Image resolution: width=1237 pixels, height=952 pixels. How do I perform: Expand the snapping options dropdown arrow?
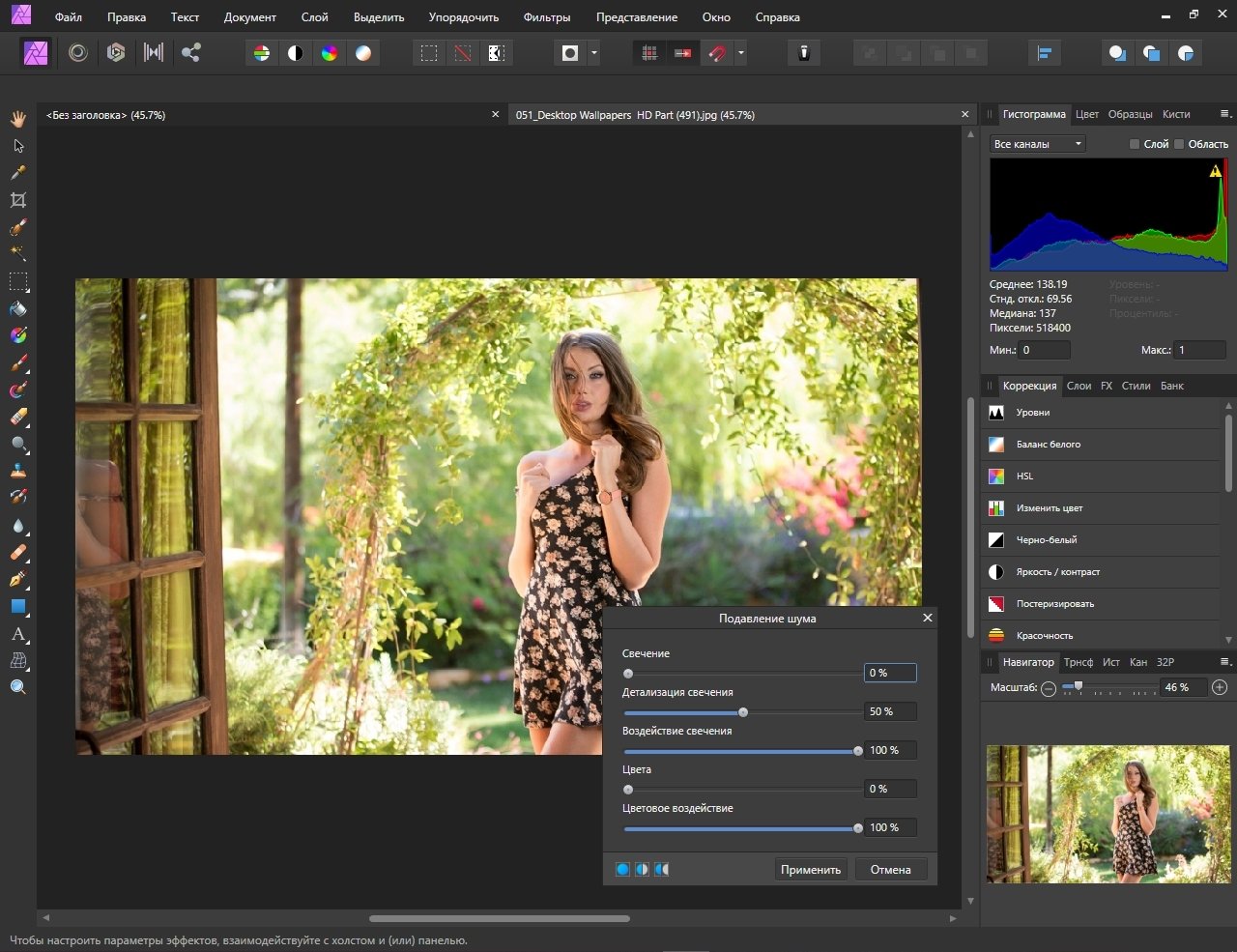(x=741, y=53)
